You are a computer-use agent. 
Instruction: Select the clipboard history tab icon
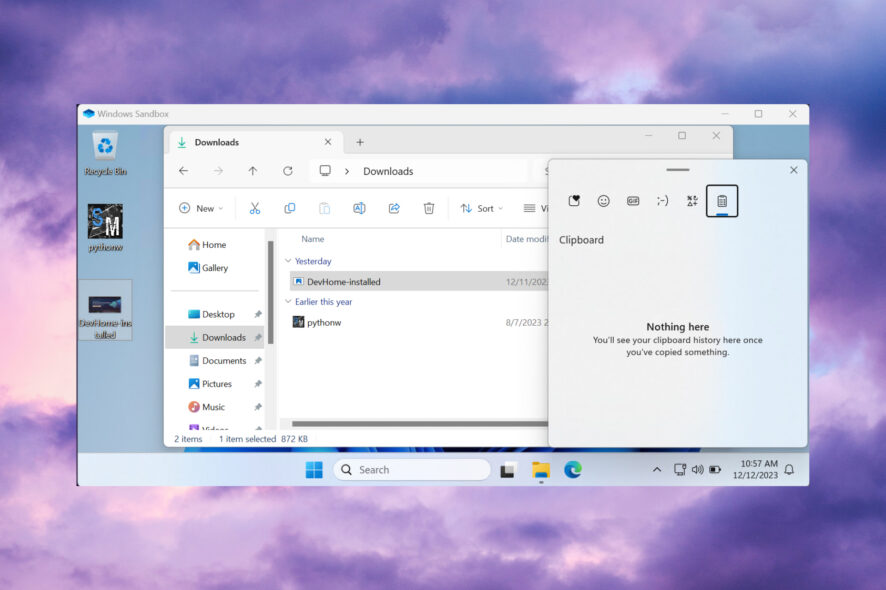722,201
